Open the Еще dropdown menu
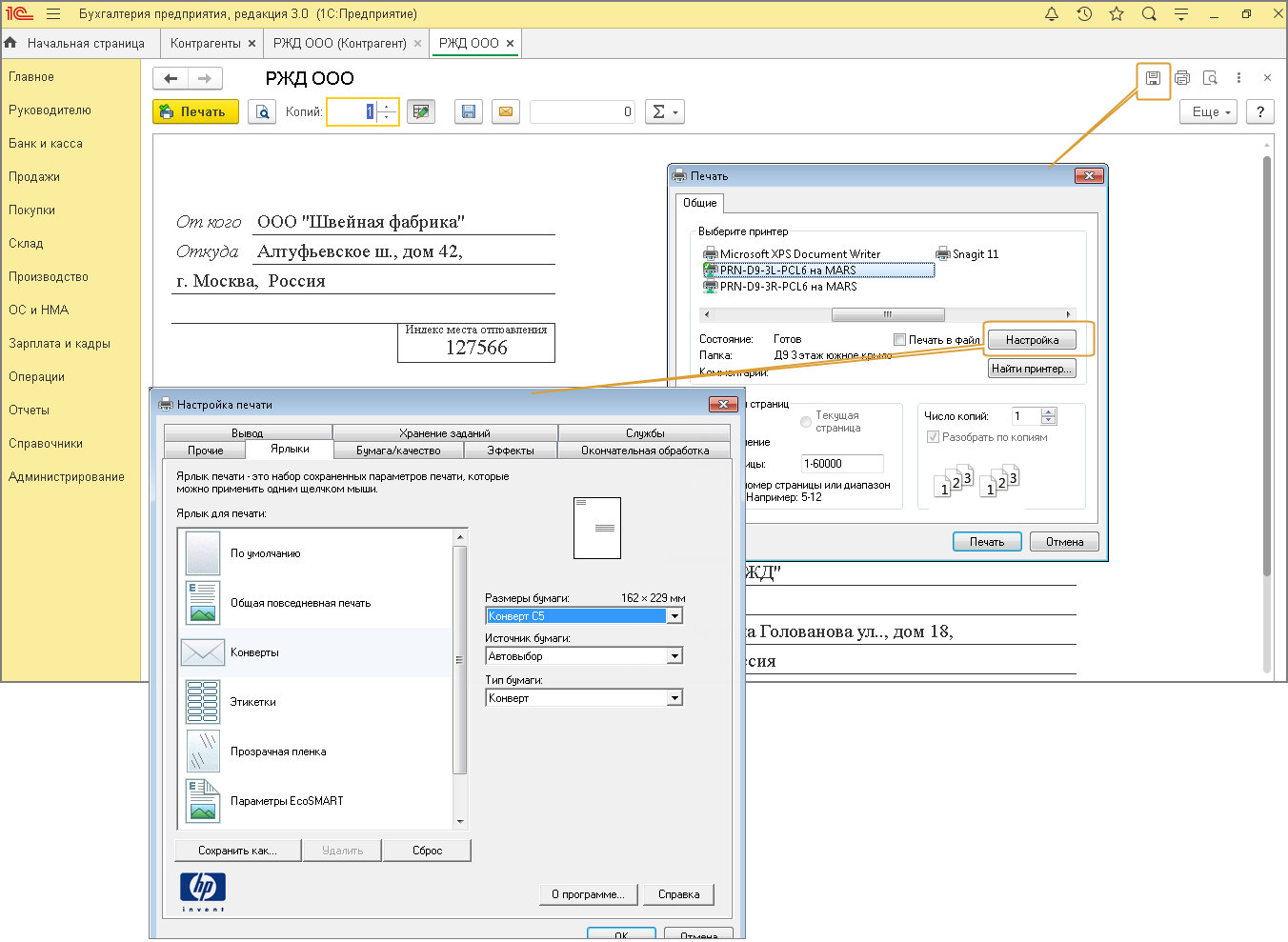Image resolution: width=1288 pixels, height=942 pixels. [x=1209, y=111]
